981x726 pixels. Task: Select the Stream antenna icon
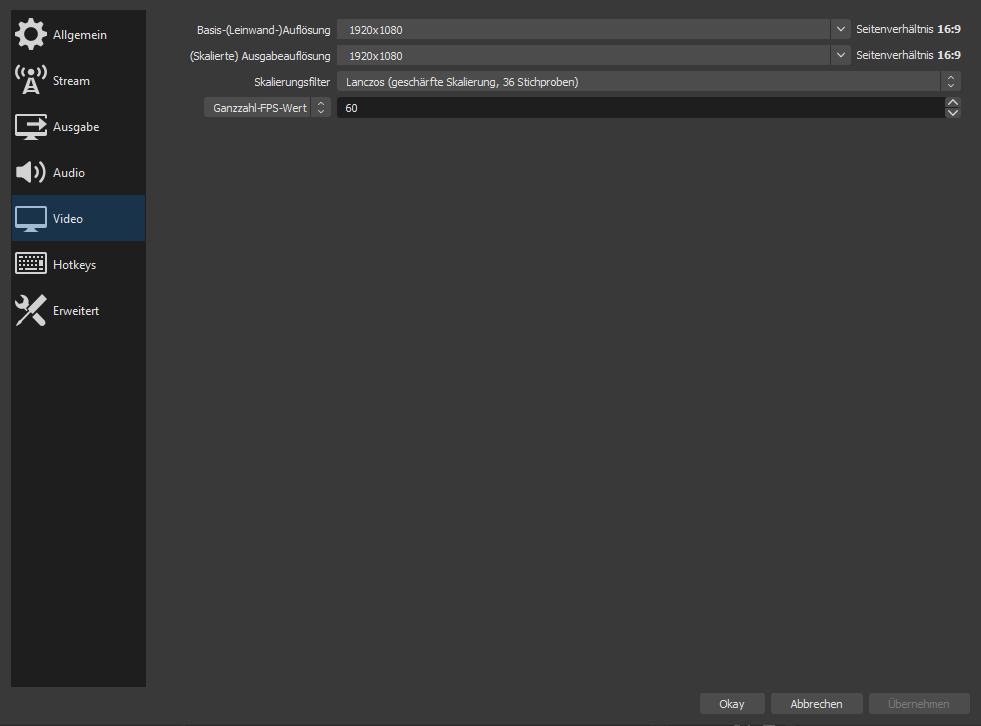click(x=30, y=81)
